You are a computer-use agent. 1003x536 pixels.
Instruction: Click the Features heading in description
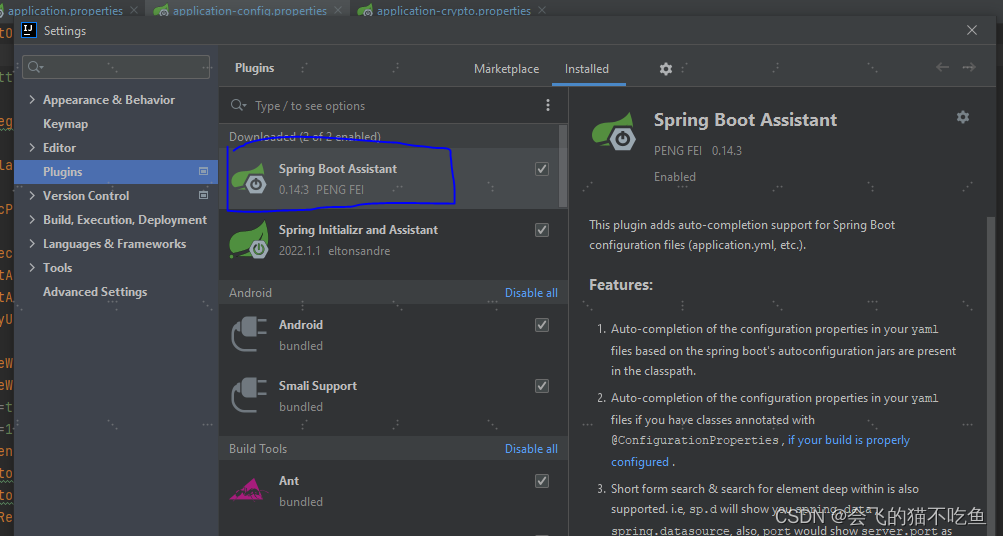620,285
